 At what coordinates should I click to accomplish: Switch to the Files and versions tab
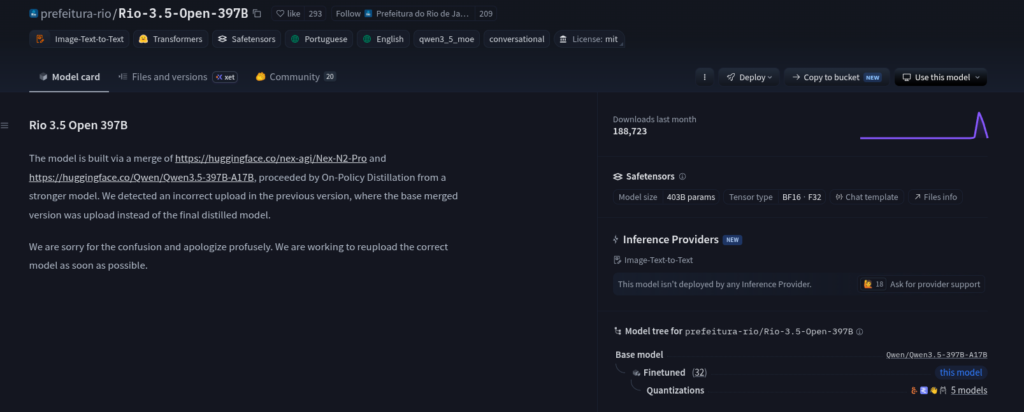pyautogui.click(x=162, y=77)
